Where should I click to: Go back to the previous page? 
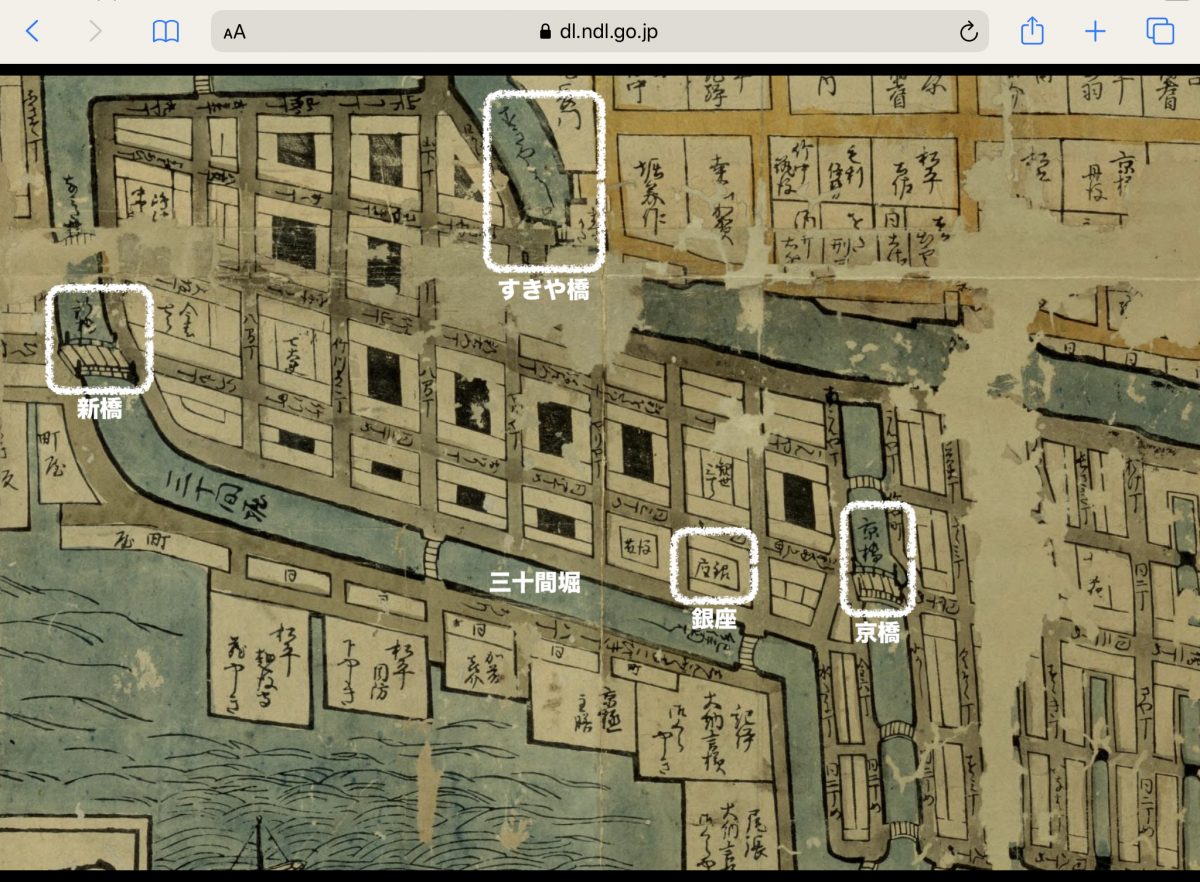point(32,31)
